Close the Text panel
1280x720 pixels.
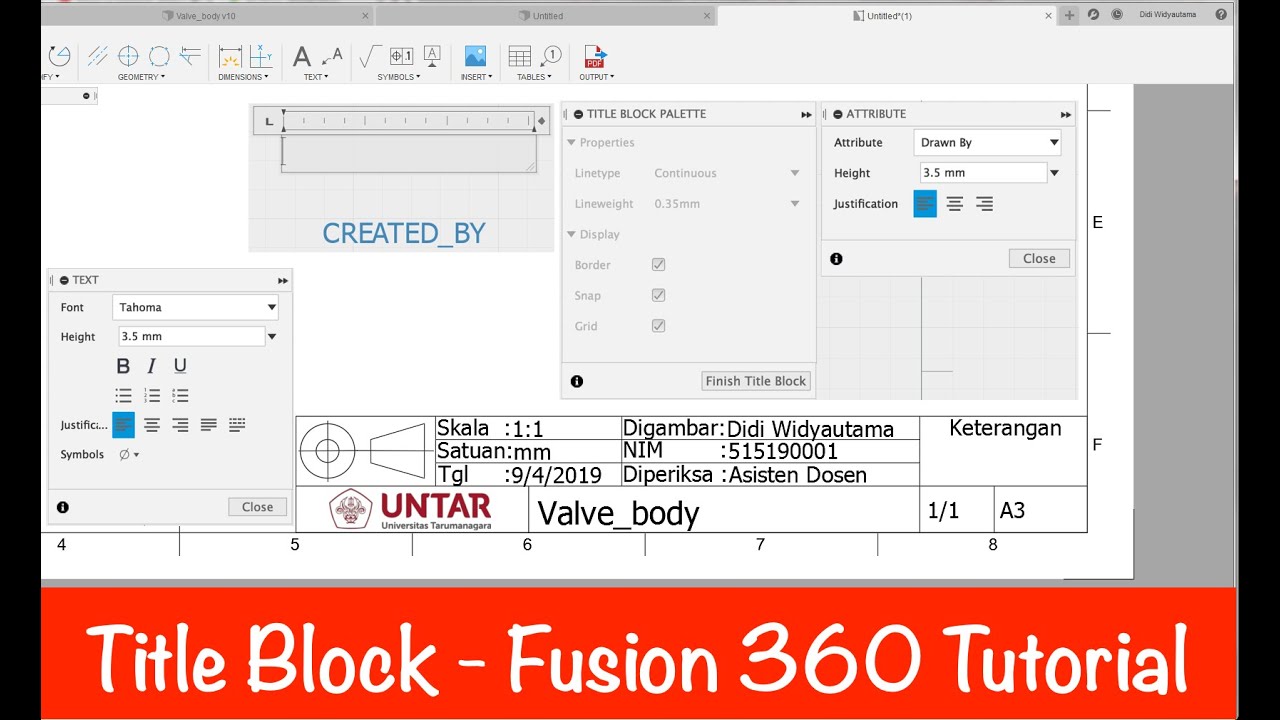tap(257, 507)
